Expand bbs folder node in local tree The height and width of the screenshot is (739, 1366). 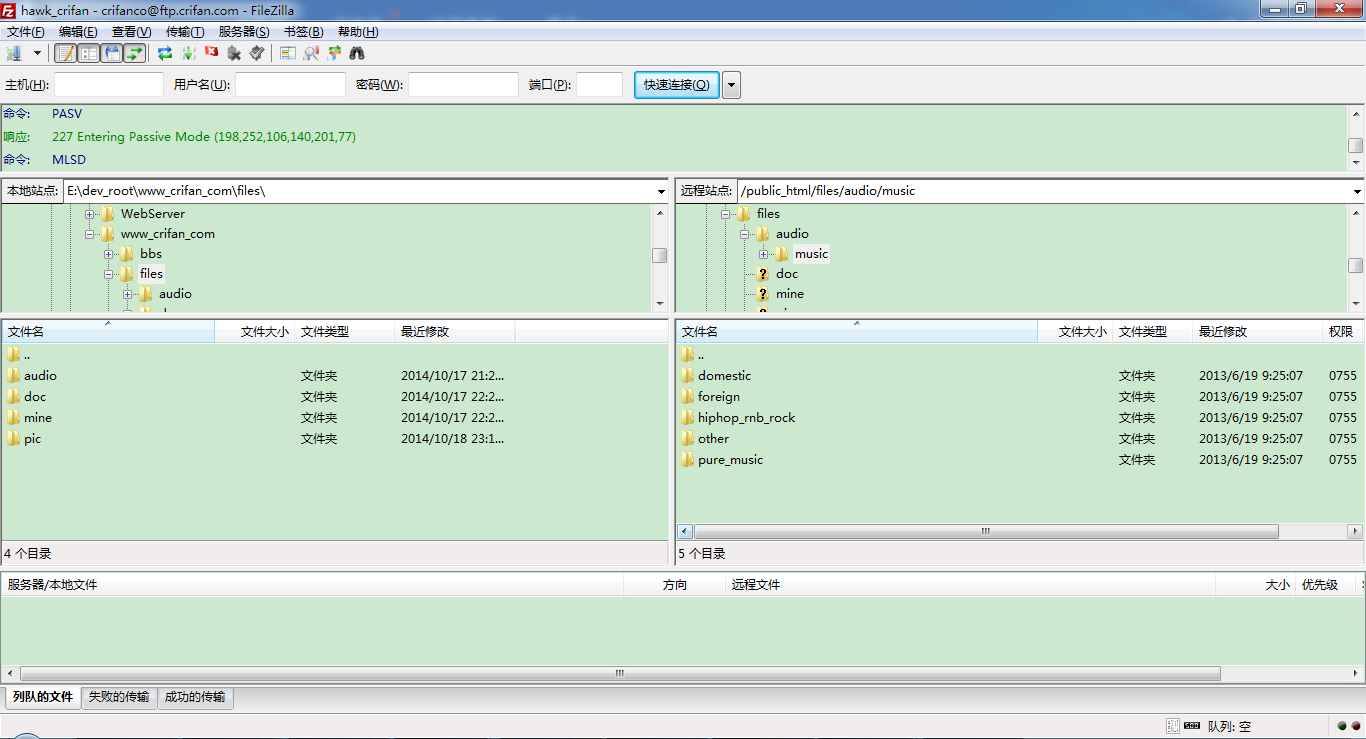point(109,254)
